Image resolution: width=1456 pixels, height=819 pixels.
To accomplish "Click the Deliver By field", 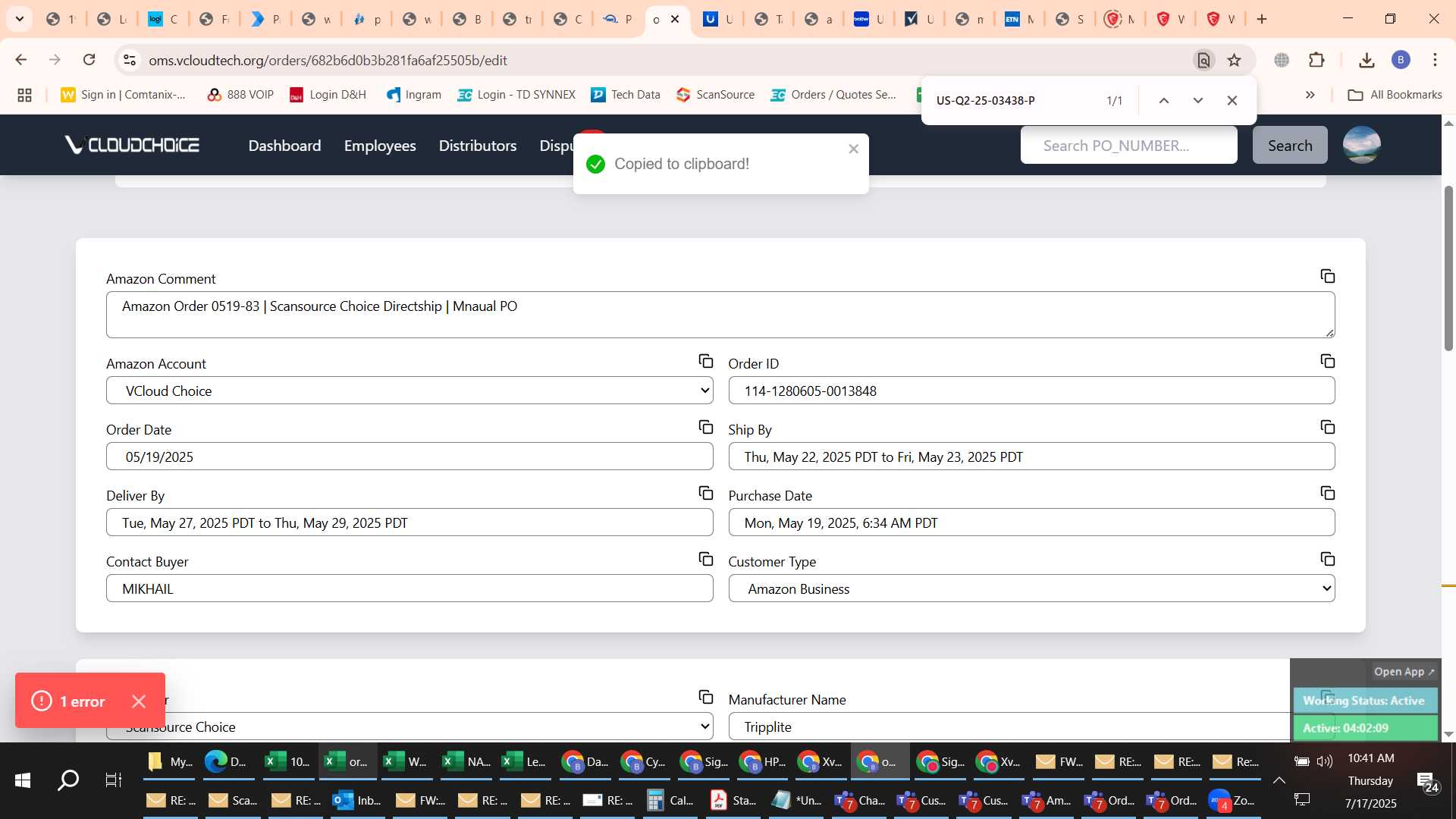I will (409, 522).
